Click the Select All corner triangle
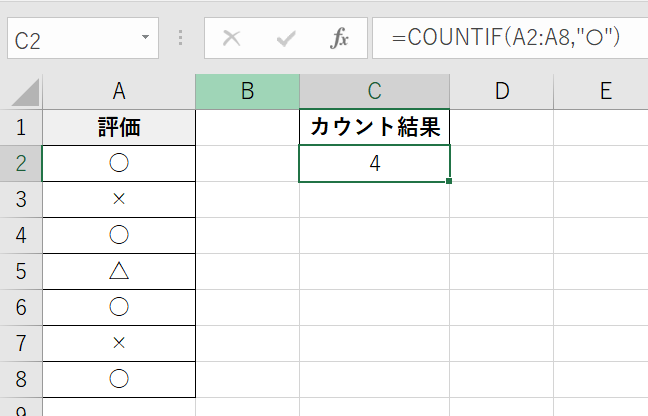This screenshot has height=416, width=648. 22,91
